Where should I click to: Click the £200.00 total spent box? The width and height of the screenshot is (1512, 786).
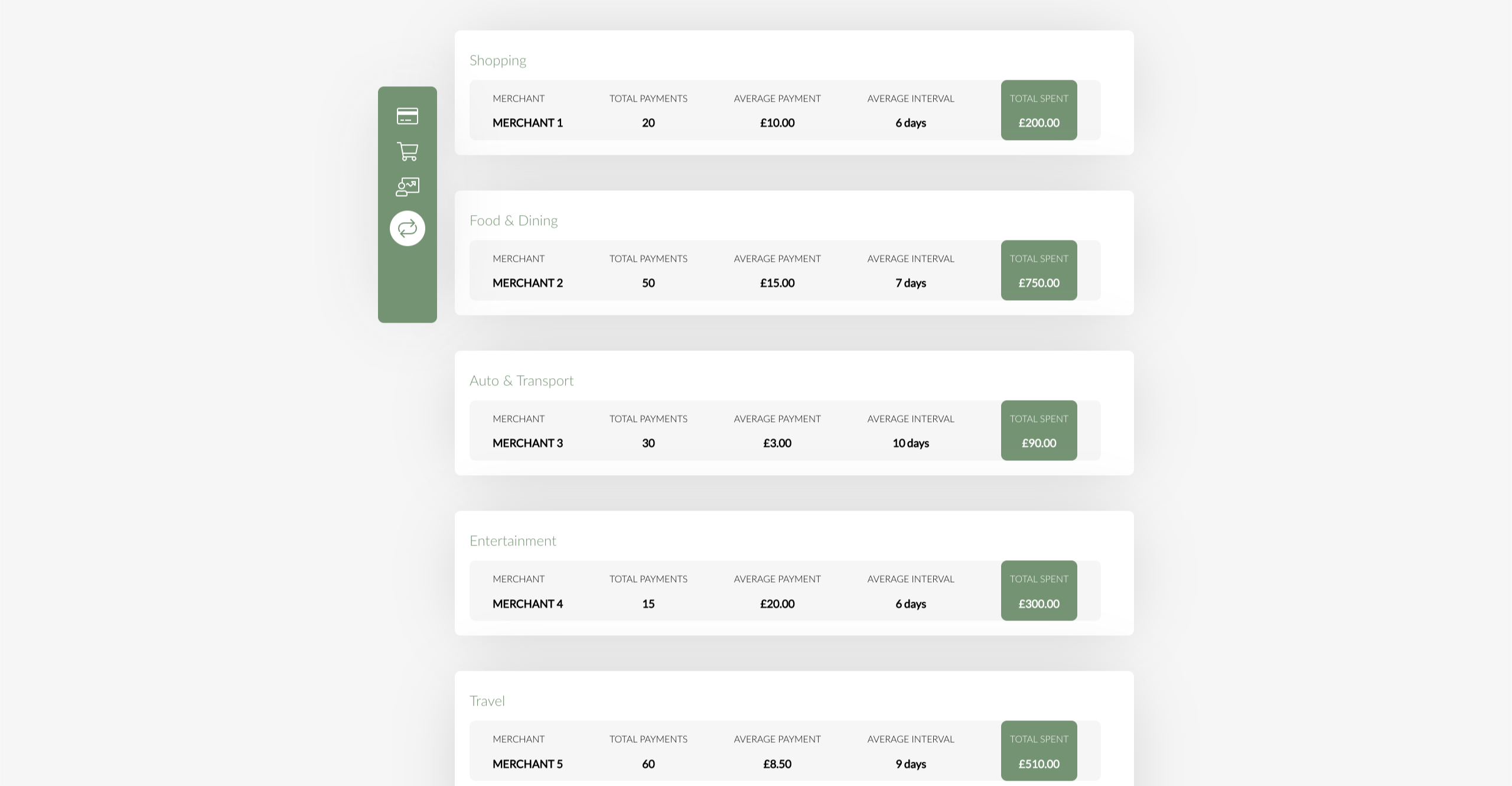[1038, 111]
